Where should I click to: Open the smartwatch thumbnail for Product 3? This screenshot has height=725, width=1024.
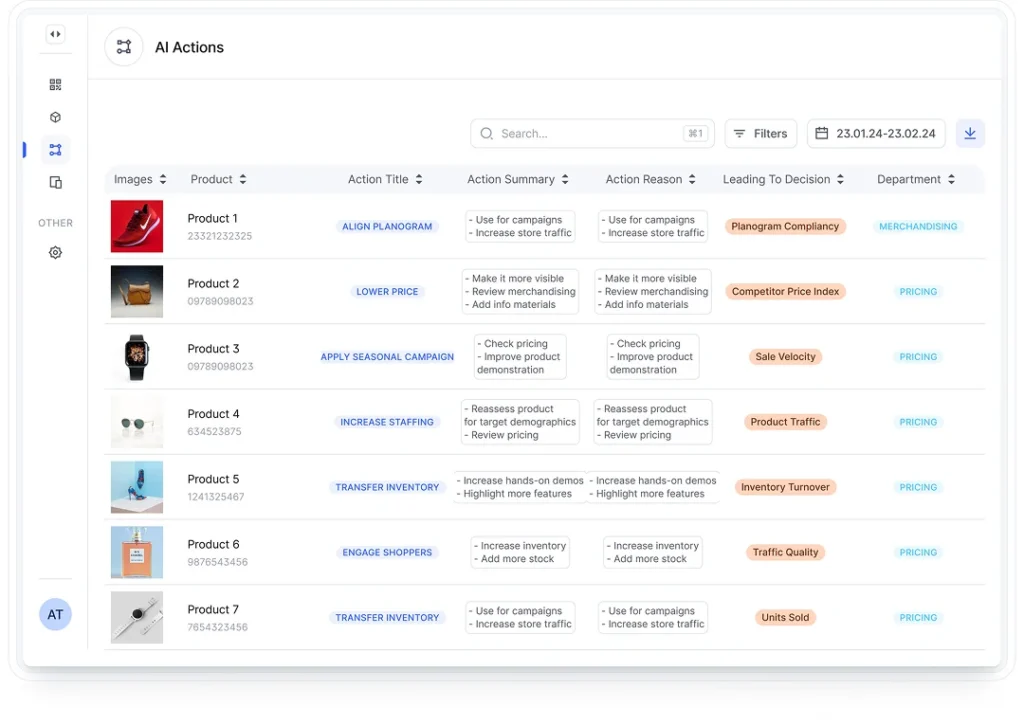(137, 357)
